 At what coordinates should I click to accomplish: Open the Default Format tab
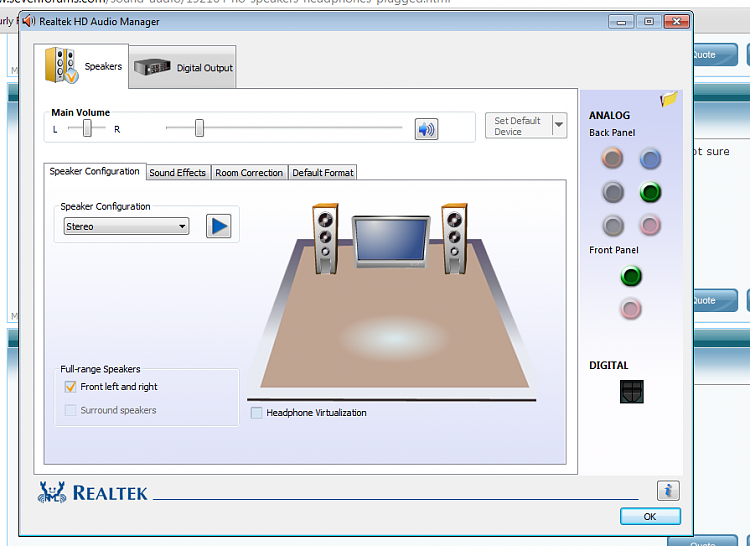tap(323, 173)
